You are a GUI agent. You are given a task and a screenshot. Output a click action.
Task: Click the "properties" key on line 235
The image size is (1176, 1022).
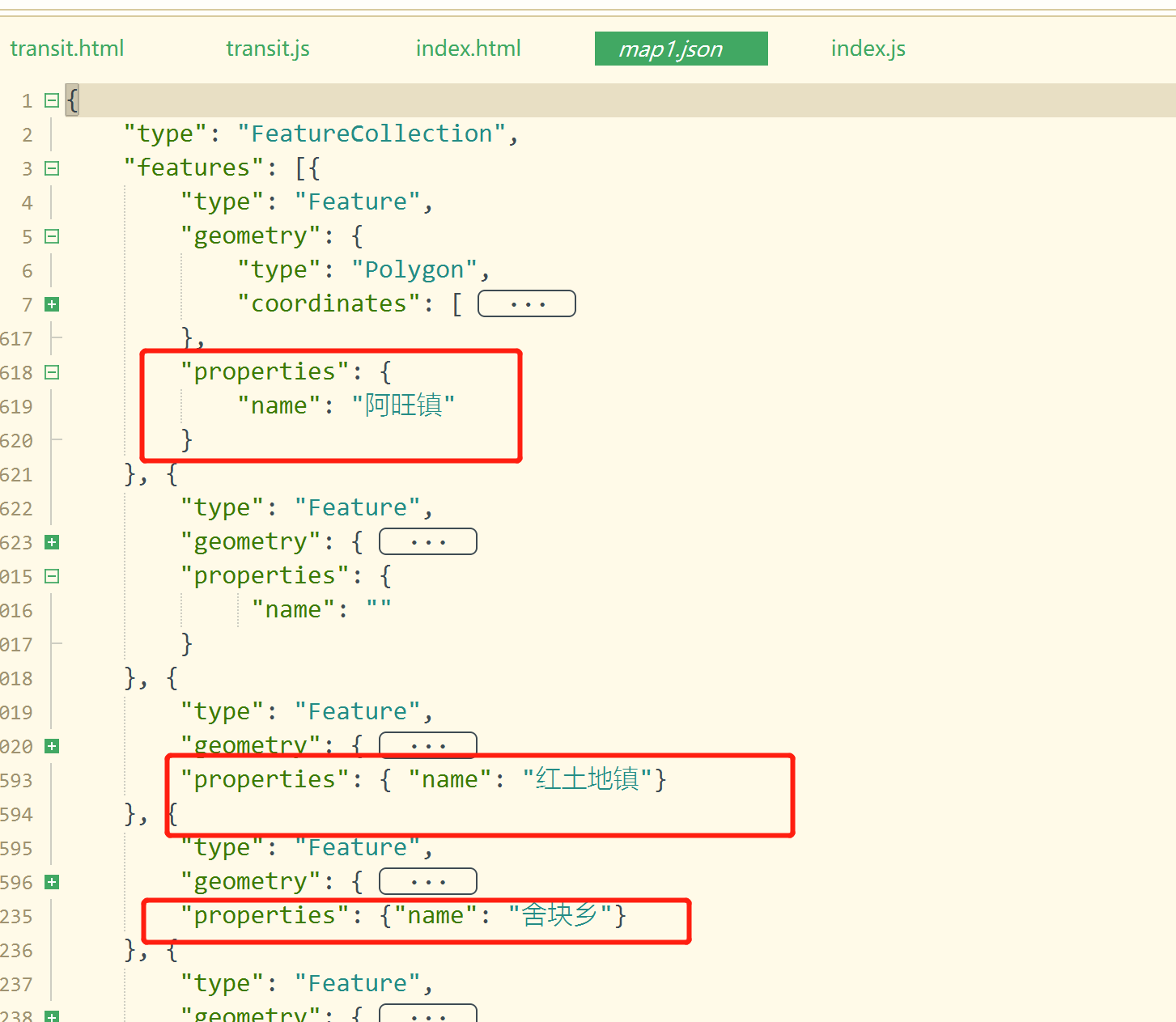pyautogui.click(x=265, y=915)
